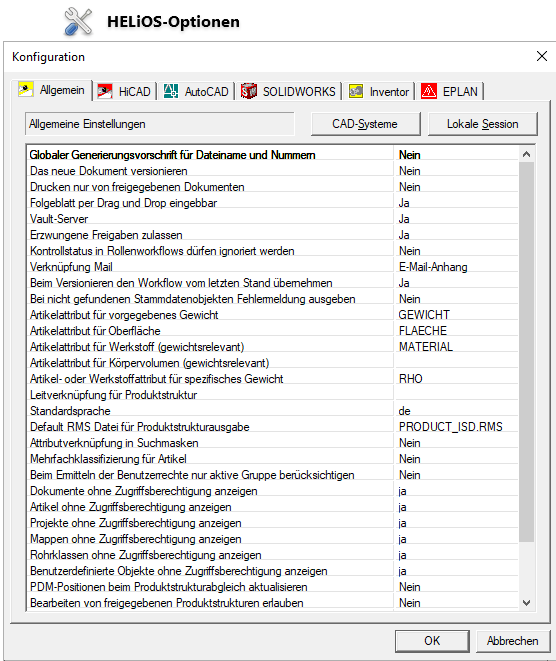
Task: Open the Inventor tab
Action: pyautogui.click(x=379, y=91)
